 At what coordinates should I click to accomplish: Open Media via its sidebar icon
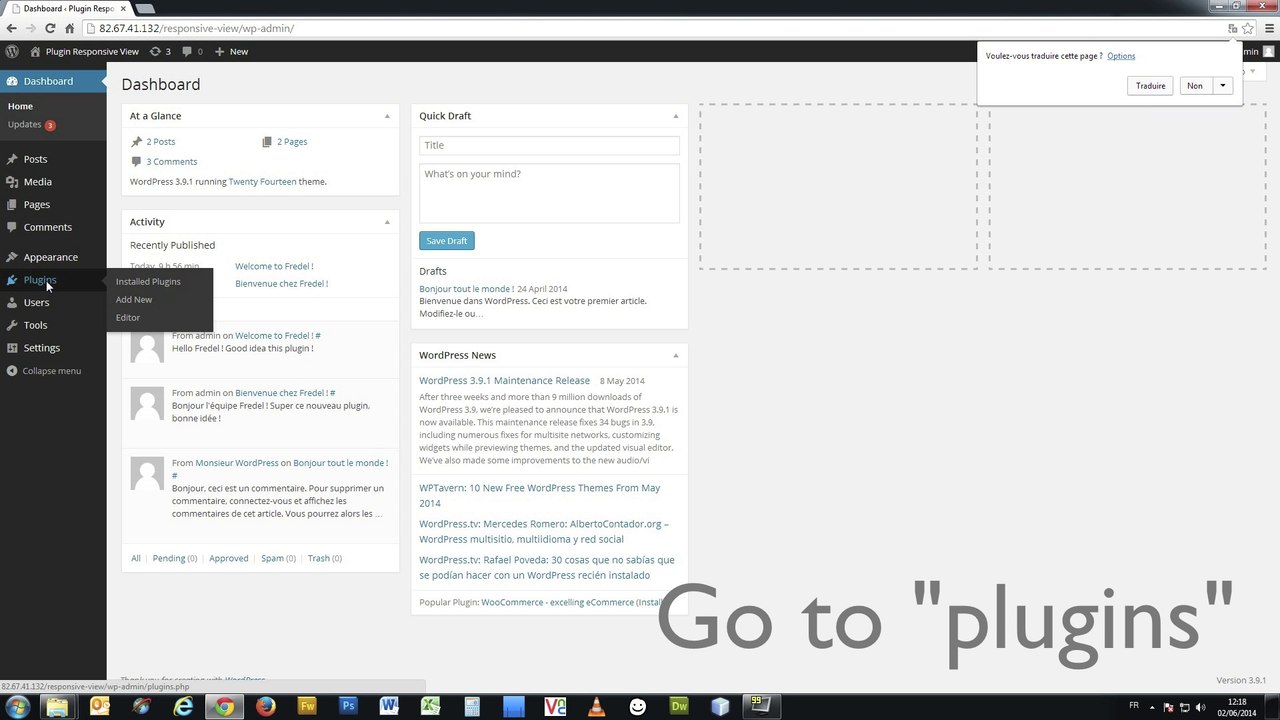point(12,182)
